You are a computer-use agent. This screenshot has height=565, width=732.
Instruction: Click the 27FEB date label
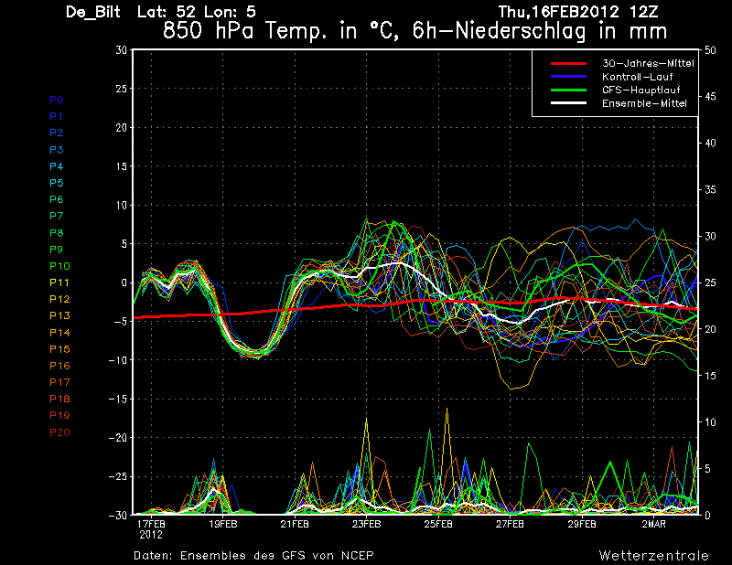pyautogui.click(x=510, y=524)
